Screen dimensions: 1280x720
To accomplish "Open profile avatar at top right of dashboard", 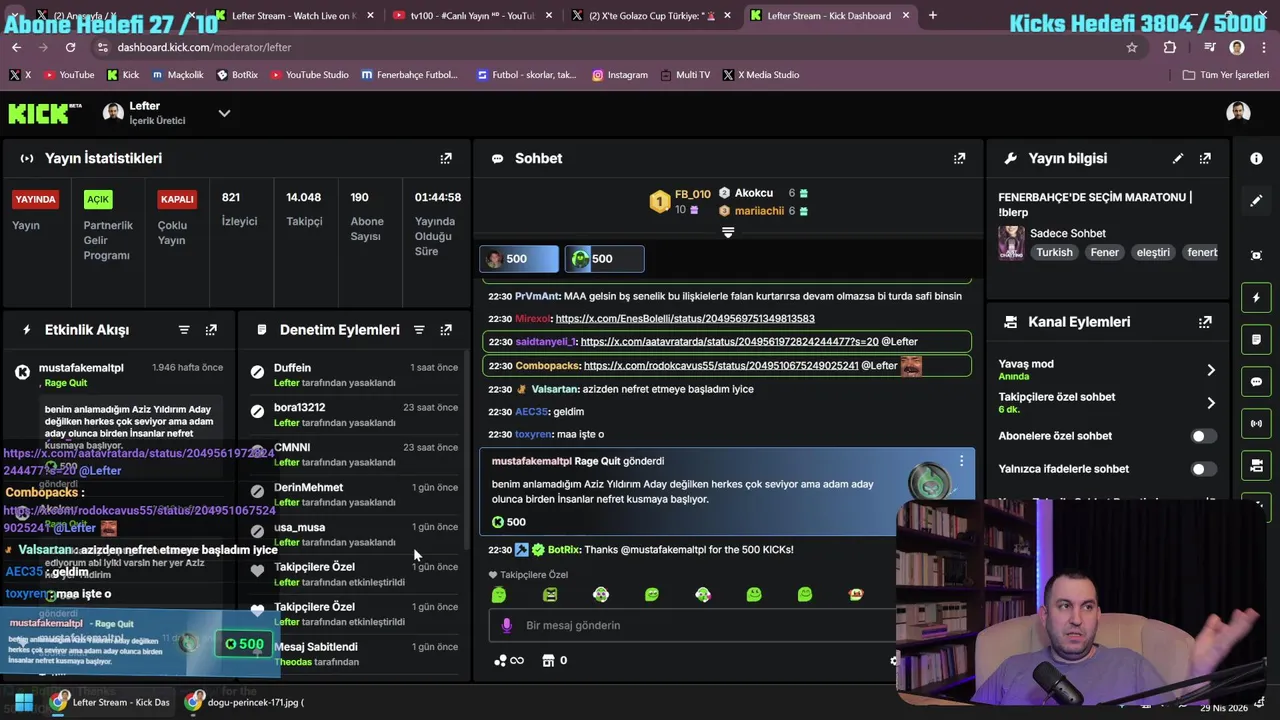I will pyautogui.click(x=1238, y=113).
